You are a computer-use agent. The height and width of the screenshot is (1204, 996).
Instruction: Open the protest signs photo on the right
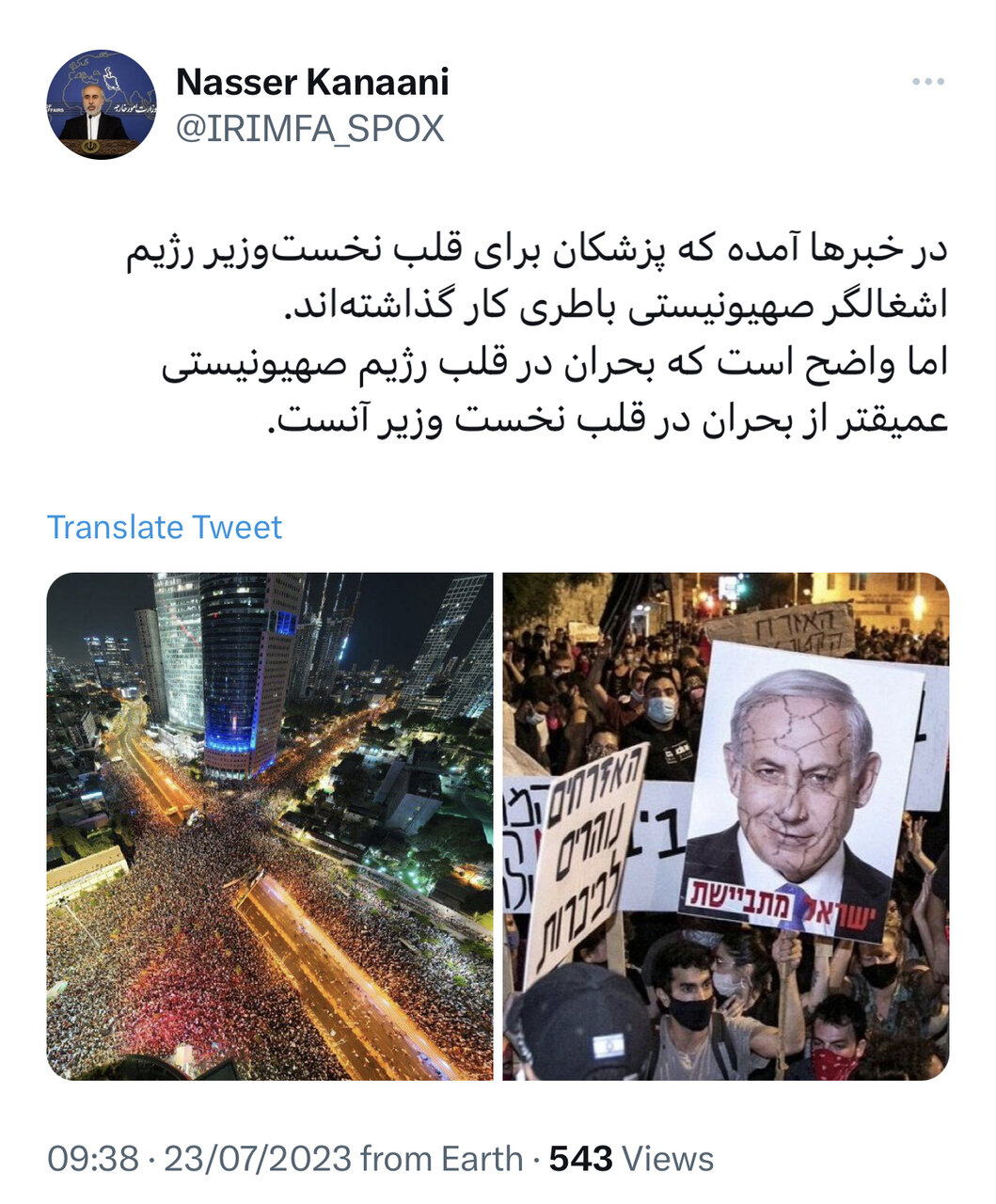coord(726,826)
